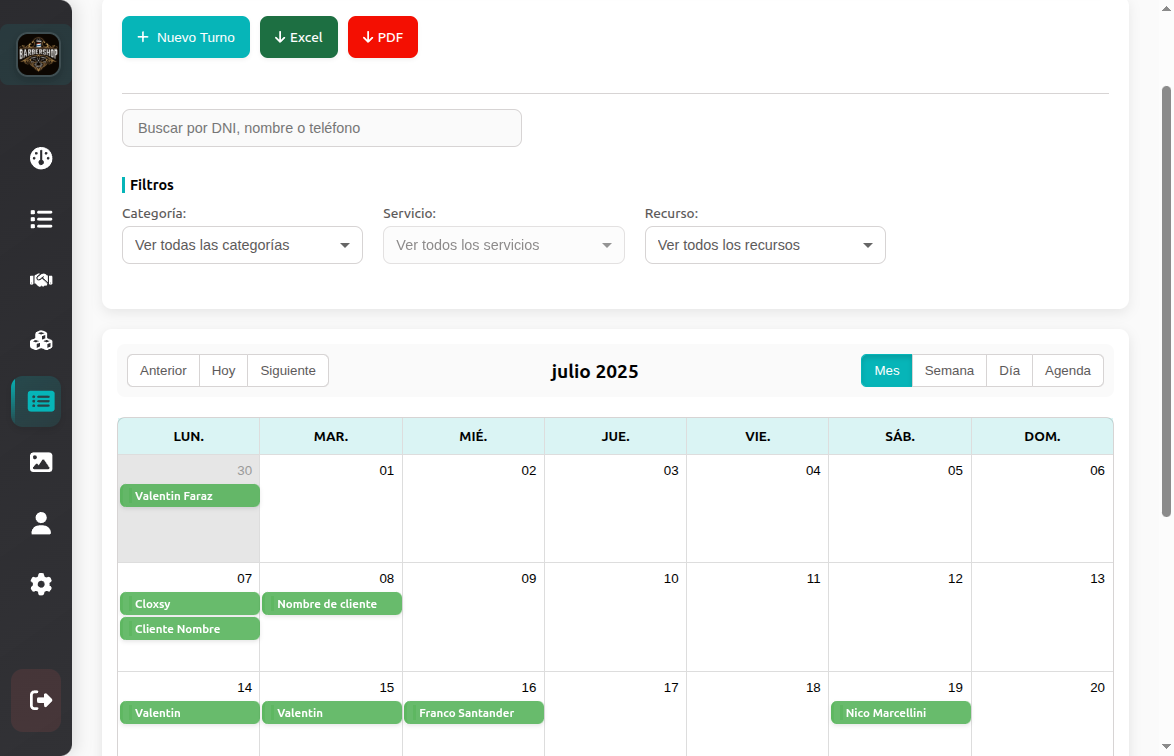Open the handshake icon section
The height and width of the screenshot is (756, 1174).
pos(41,280)
